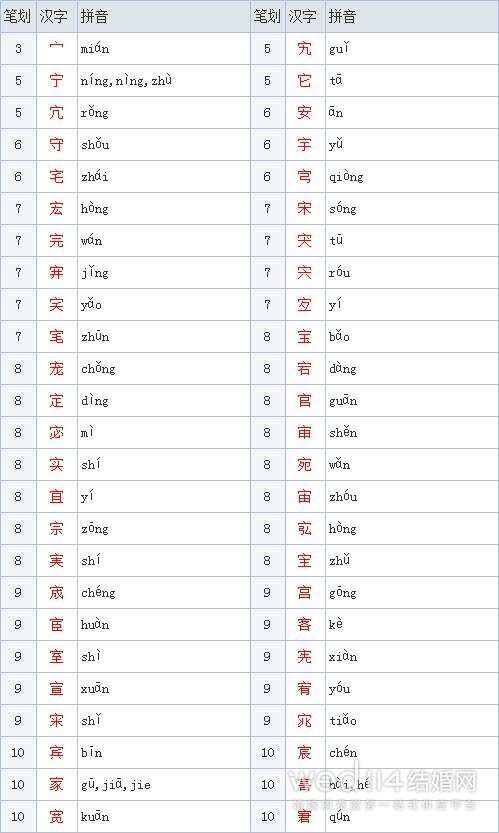
Task: Open the character 宫 pronounced gōng
Action: click(305, 592)
